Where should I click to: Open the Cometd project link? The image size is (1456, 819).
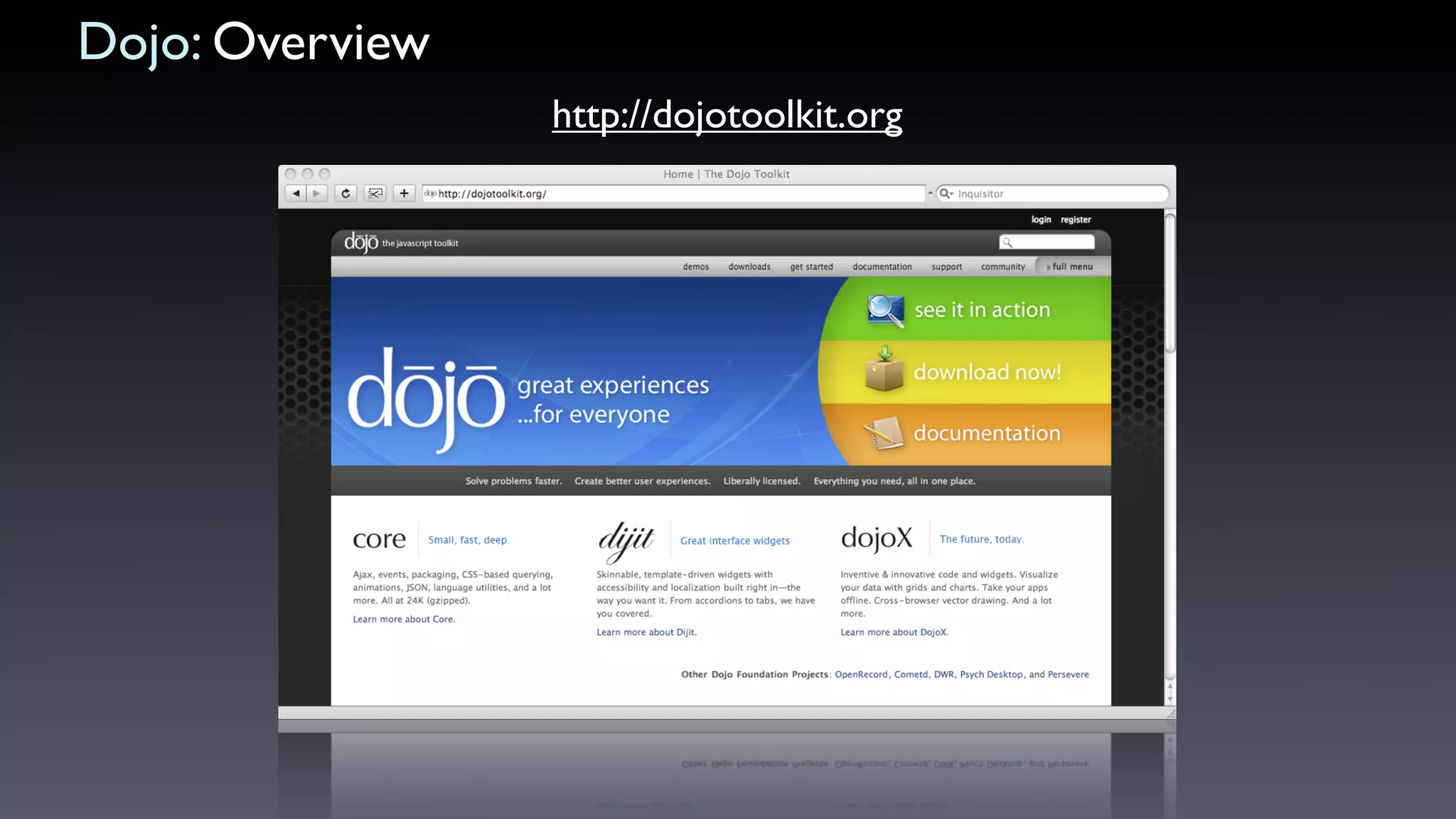coord(911,674)
